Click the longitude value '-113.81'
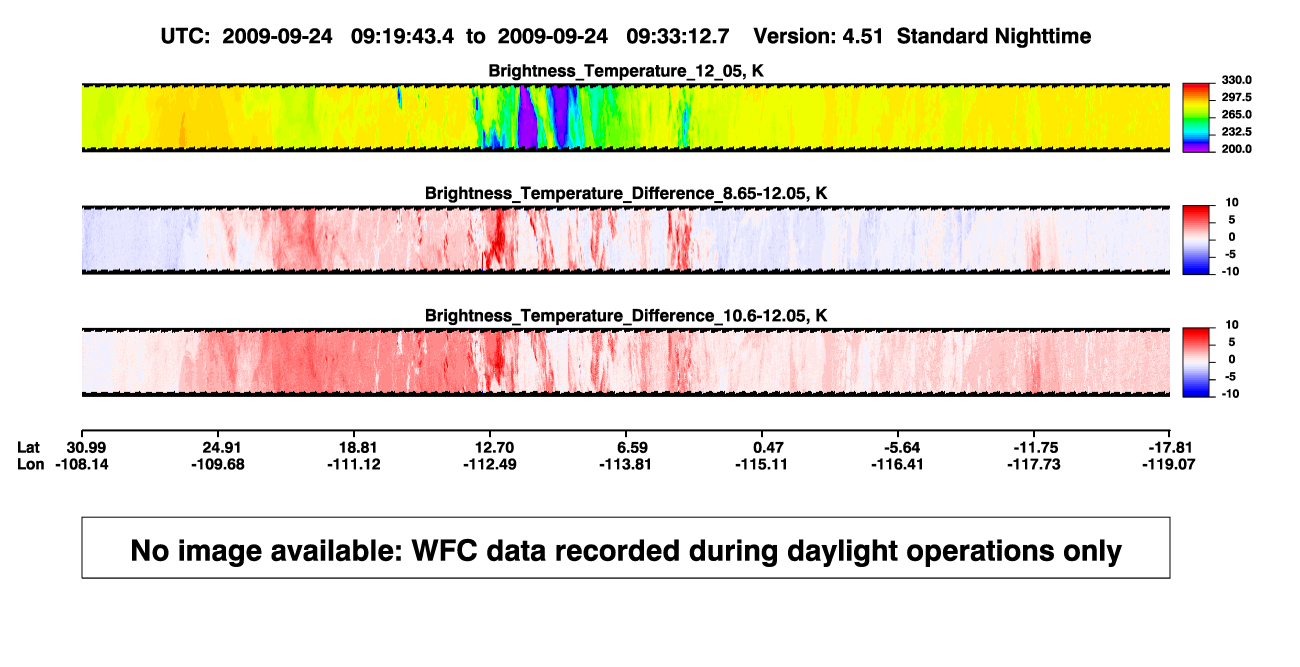1300x667 pixels. pyautogui.click(x=625, y=464)
